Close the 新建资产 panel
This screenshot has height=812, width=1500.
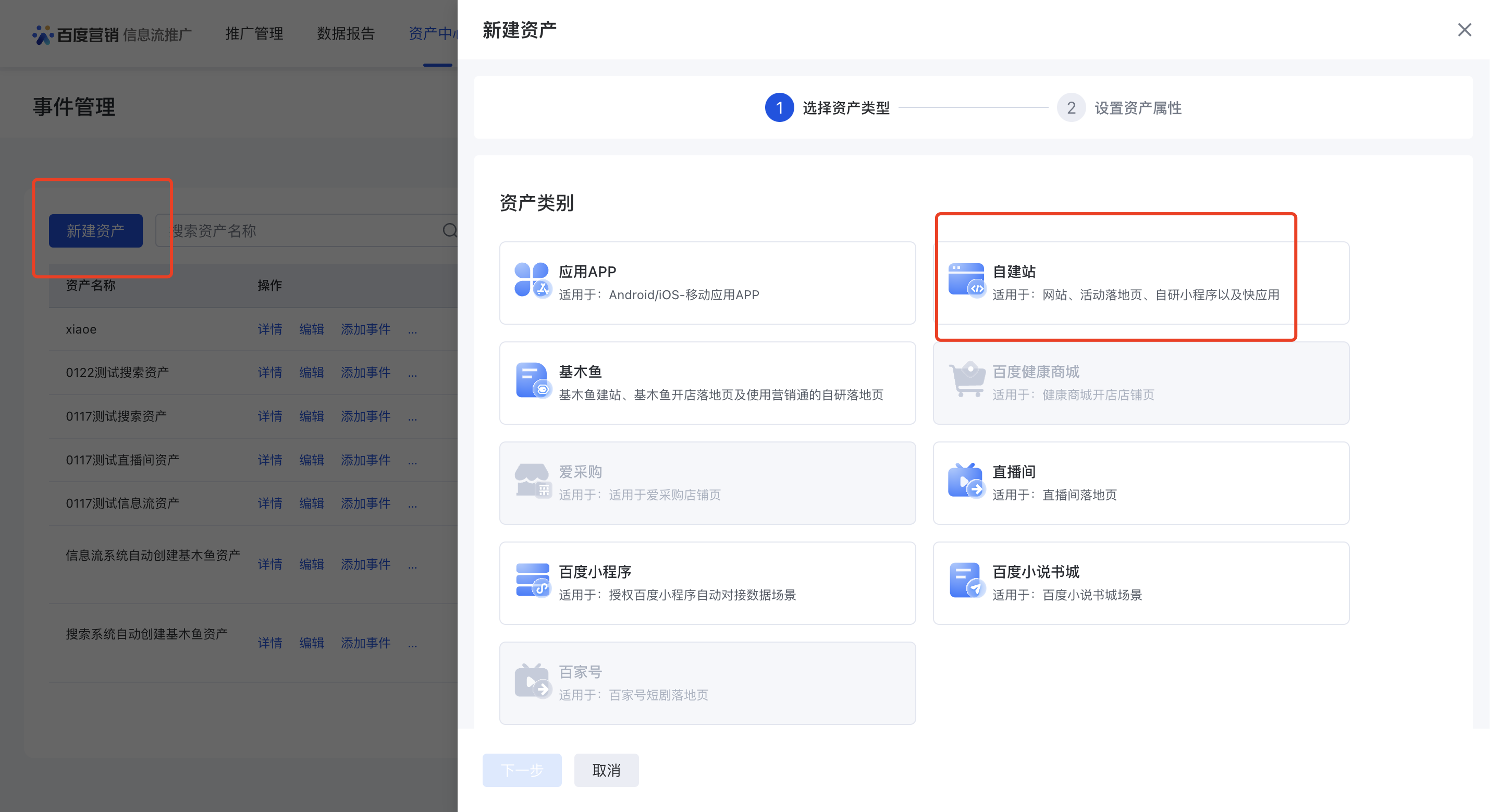click(1464, 30)
